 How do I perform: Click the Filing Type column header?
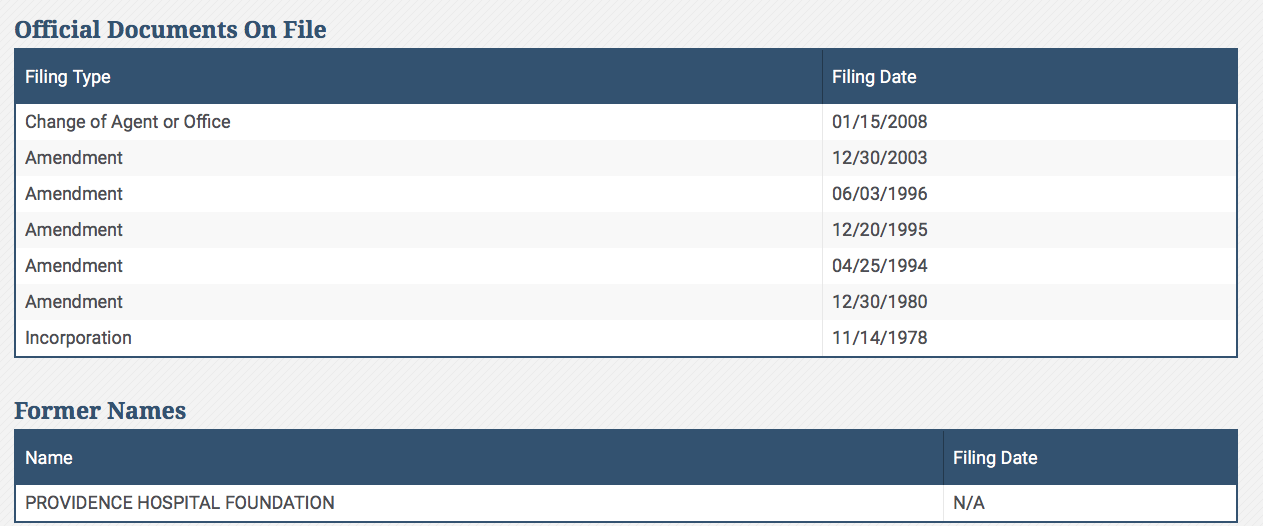click(68, 77)
